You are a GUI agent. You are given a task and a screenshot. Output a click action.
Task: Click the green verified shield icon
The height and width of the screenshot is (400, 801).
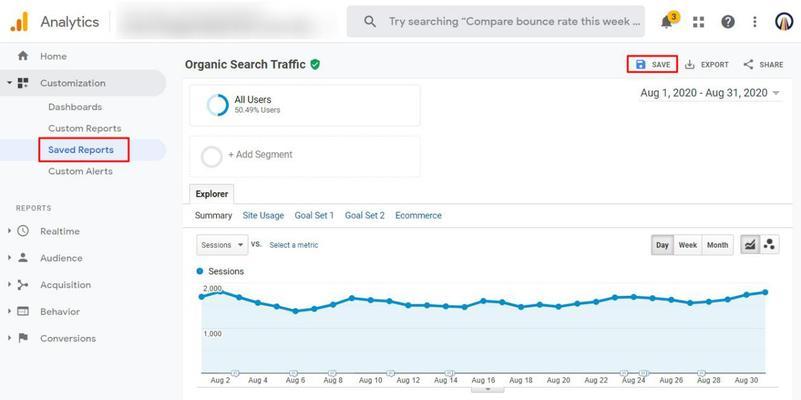(315, 64)
